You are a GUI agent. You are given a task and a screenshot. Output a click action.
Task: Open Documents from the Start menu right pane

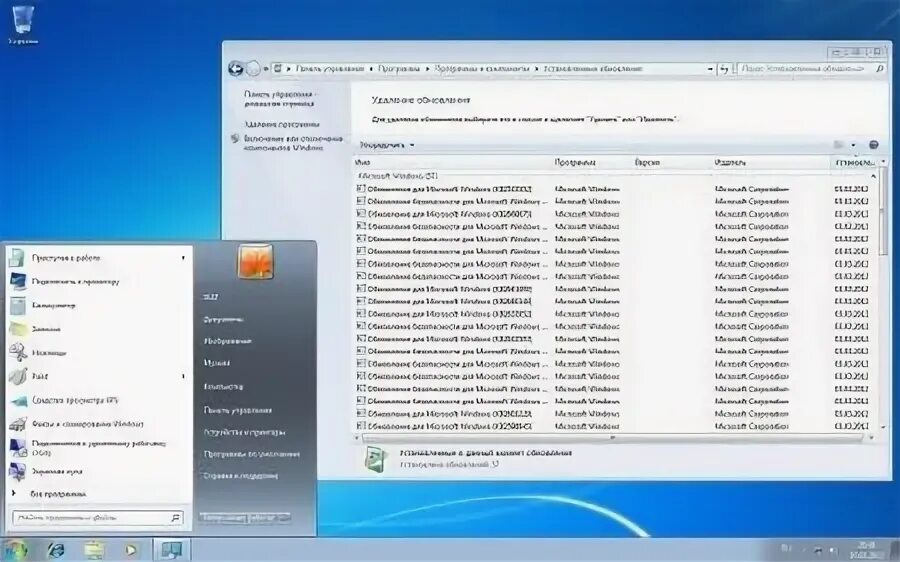(224, 319)
